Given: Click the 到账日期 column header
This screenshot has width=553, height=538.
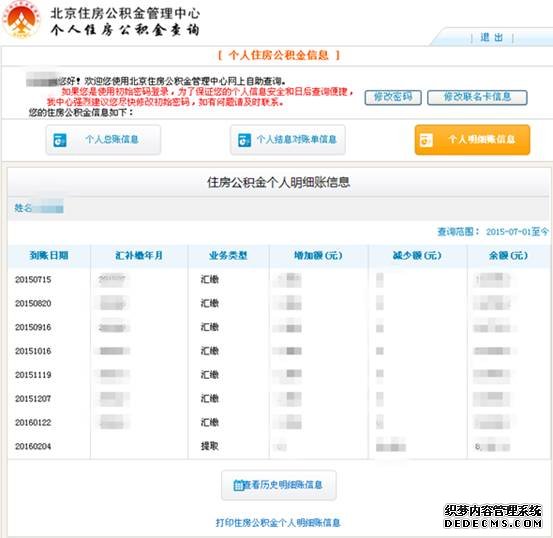Looking at the screenshot, I should pos(49,255).
